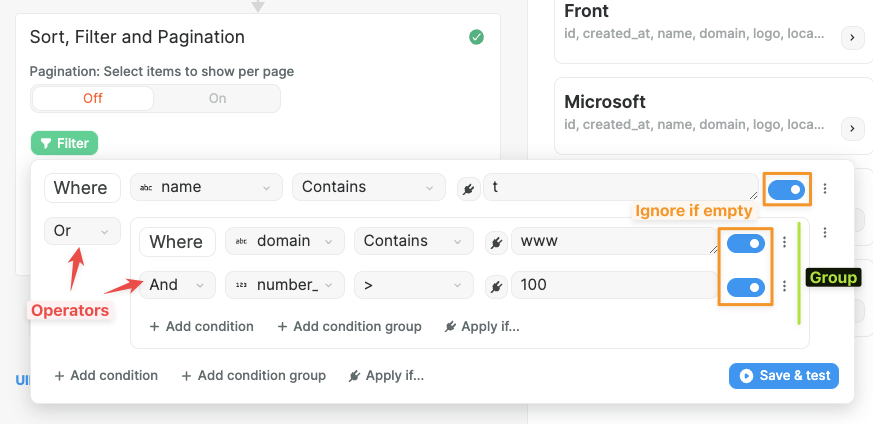Open three-dot menu of the condition group

coord(825,232)
